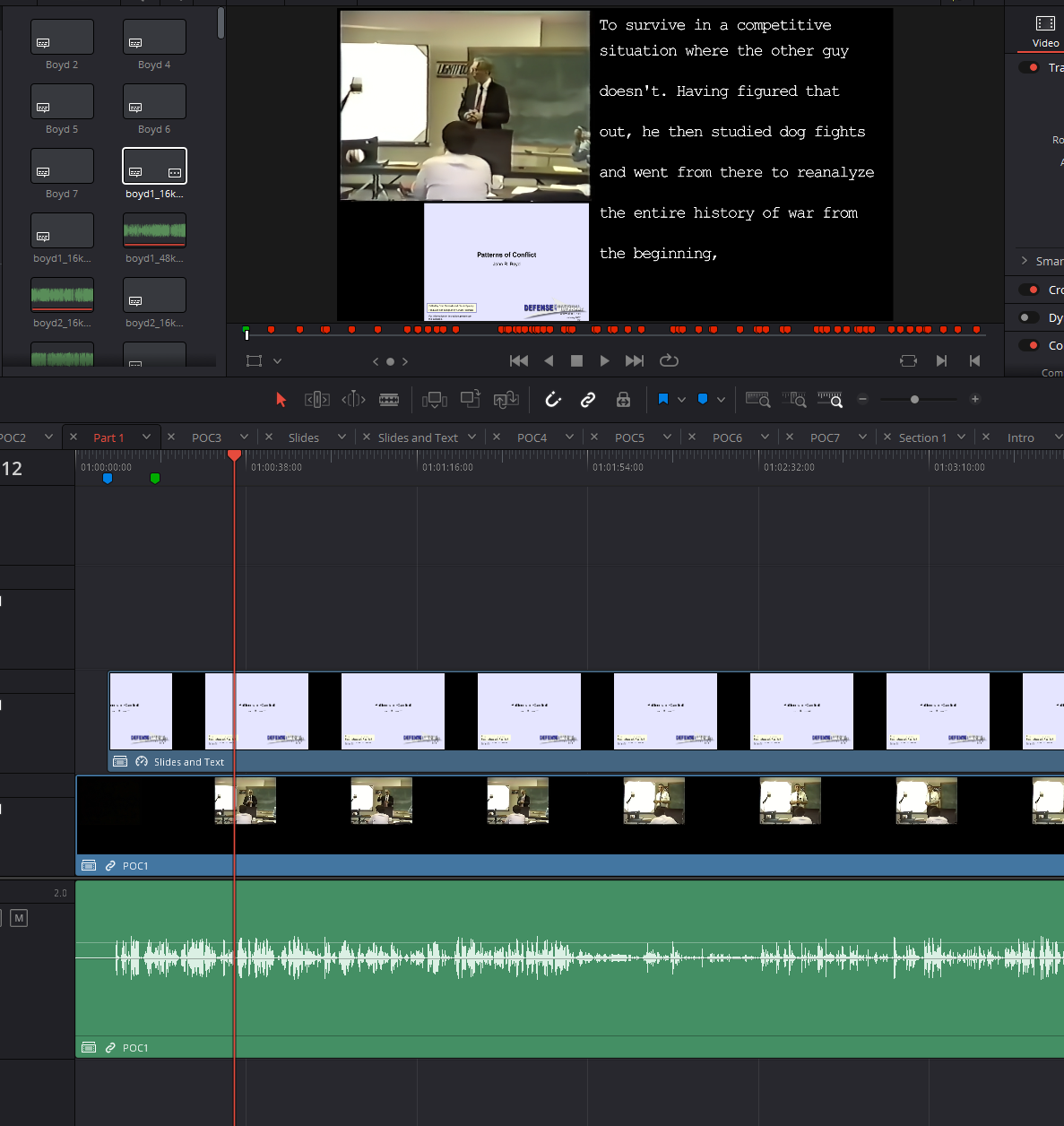Switch to the Slides and Text tab
The width and height of the screenshot is (1064, 1126).
[x=417, y=437]
